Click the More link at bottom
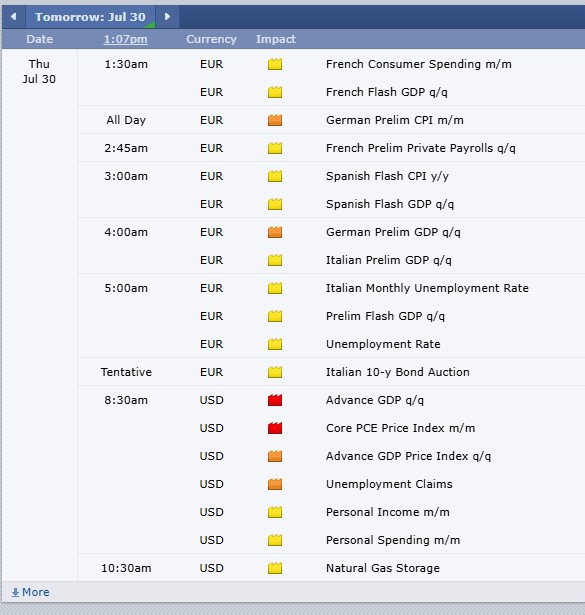This screenshot has height=615, width=585. point(31,592)
